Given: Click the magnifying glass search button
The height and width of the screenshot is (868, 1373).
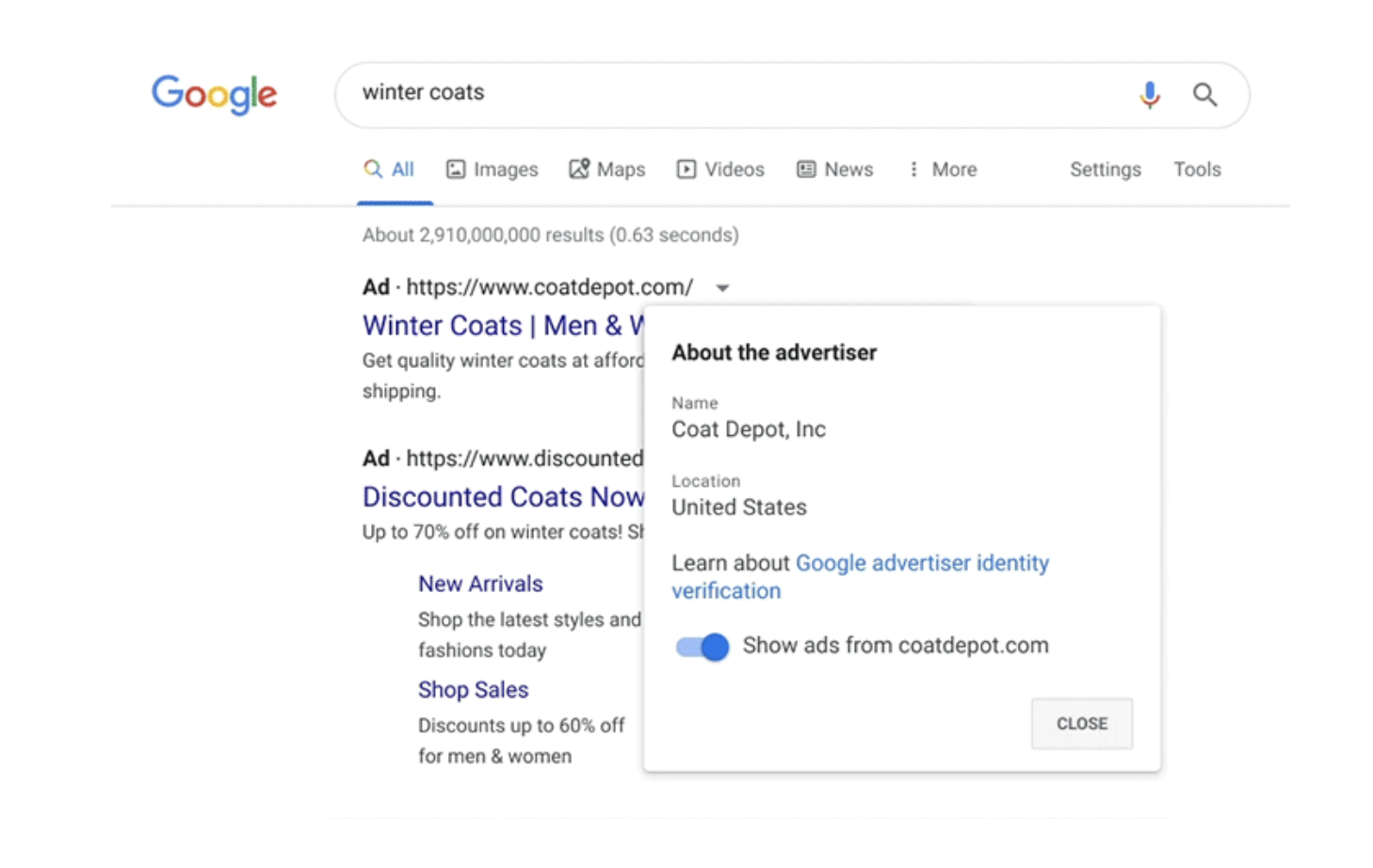Looking at the screenshot, I should point(1204,94).
